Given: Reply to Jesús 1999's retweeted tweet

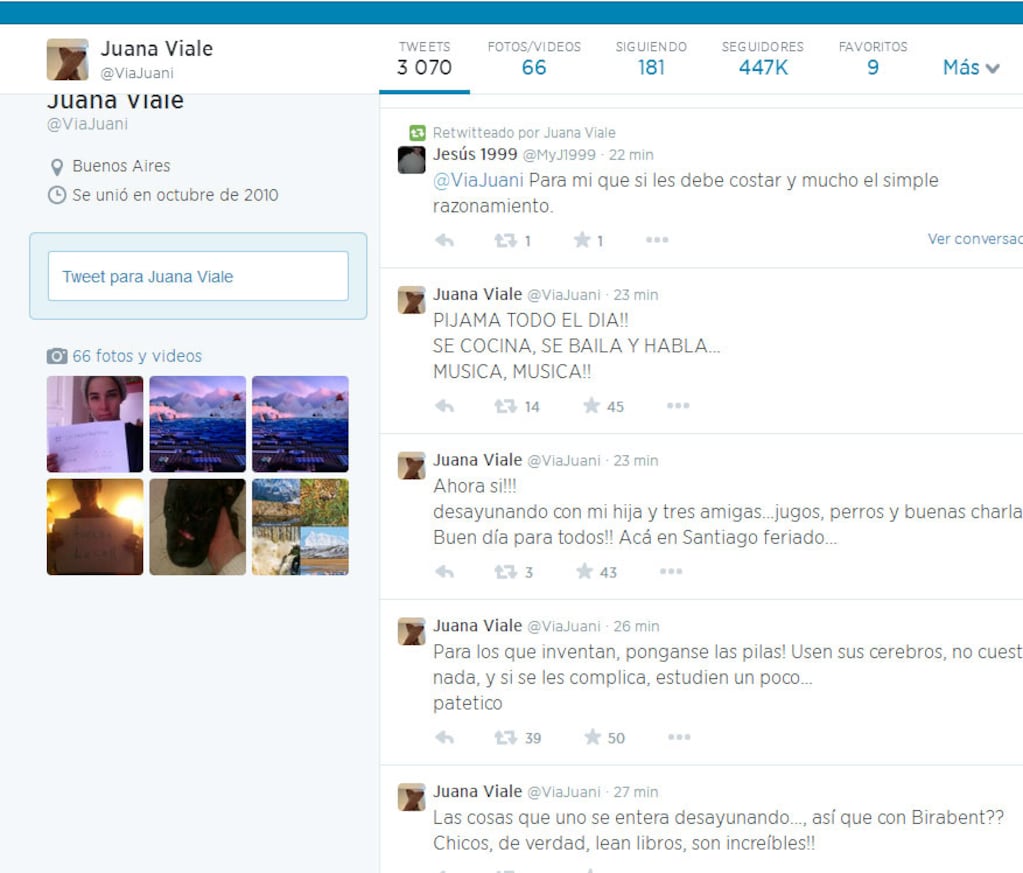Looking at the screenshot, I should tap(444, 240).
